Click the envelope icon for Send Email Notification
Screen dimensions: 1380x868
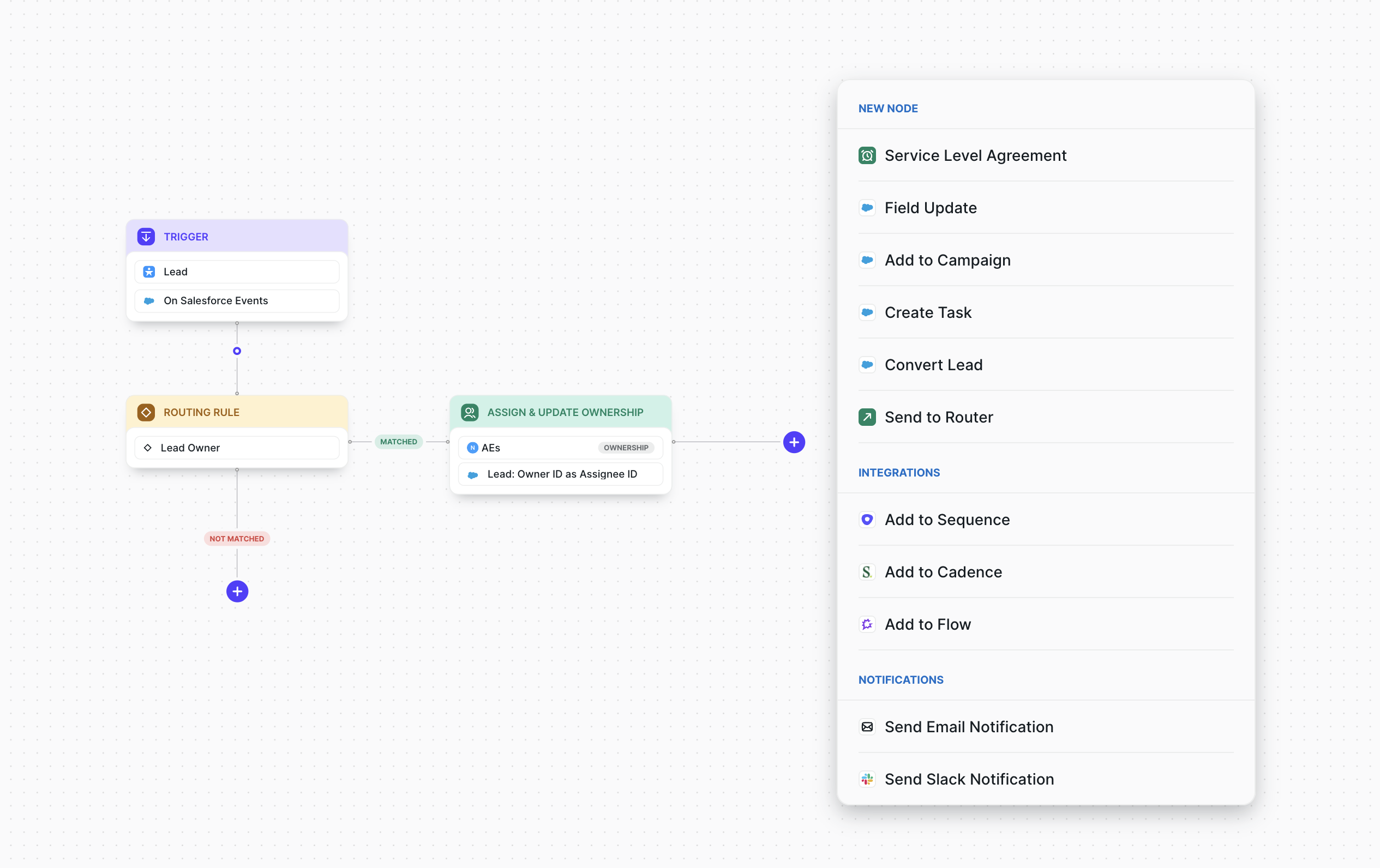pos(867,726)
